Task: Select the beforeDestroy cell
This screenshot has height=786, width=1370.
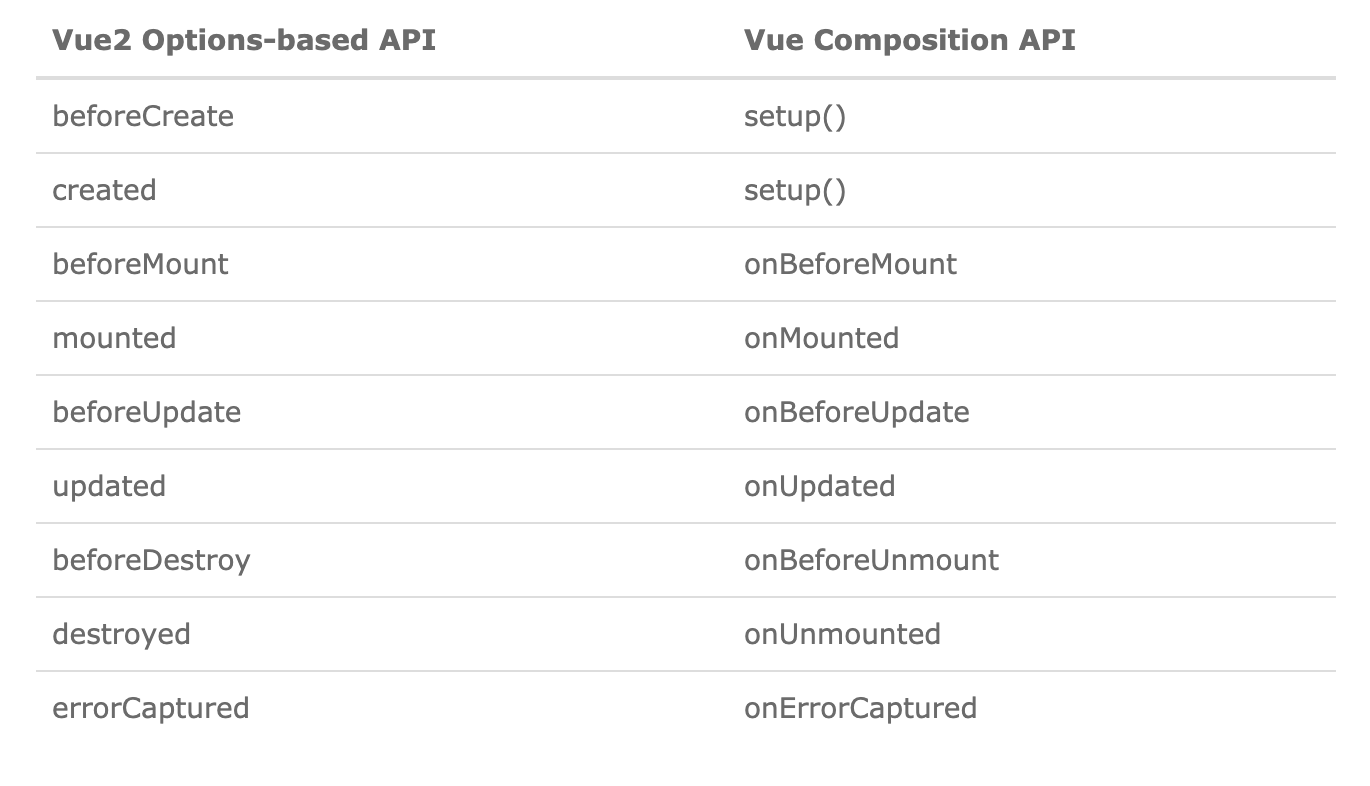Action: tap(151, 561)
